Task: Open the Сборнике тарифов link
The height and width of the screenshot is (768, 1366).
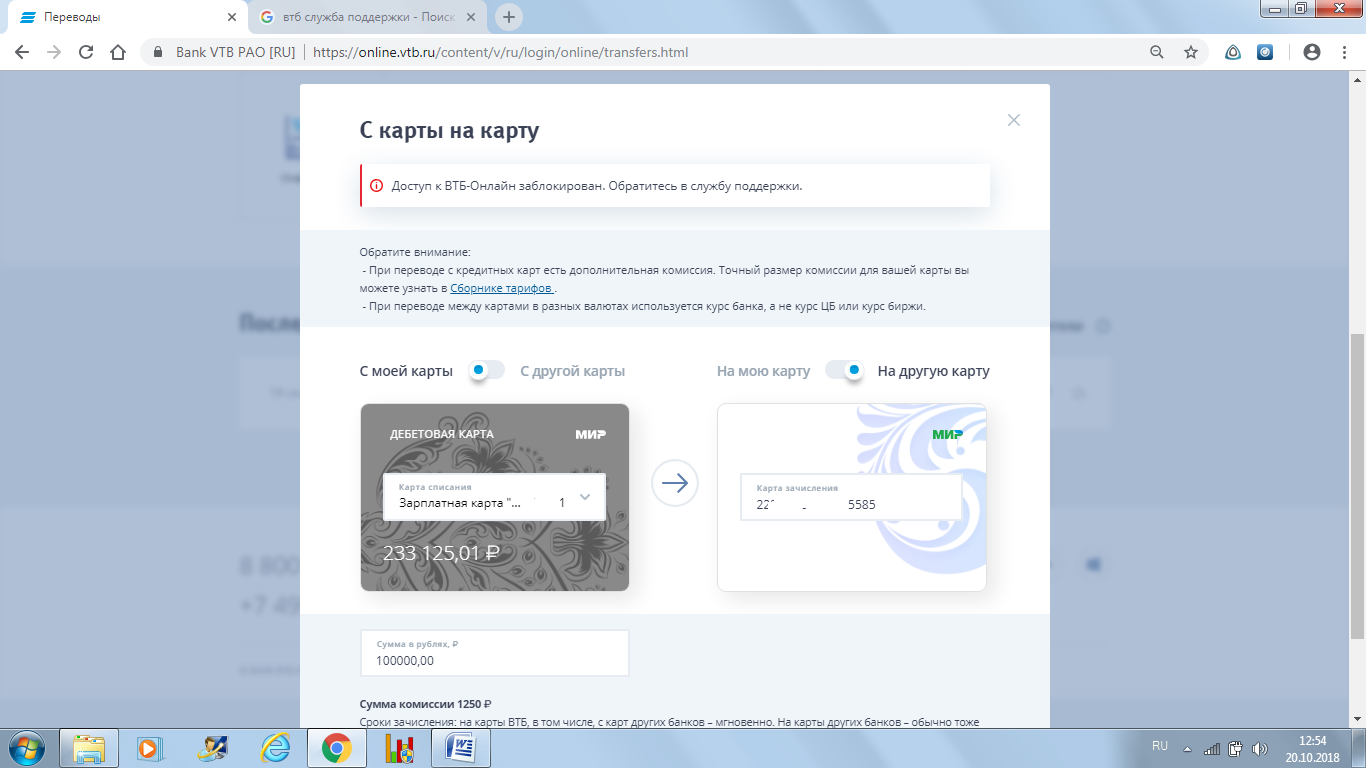Action: [x=501, y=288]
